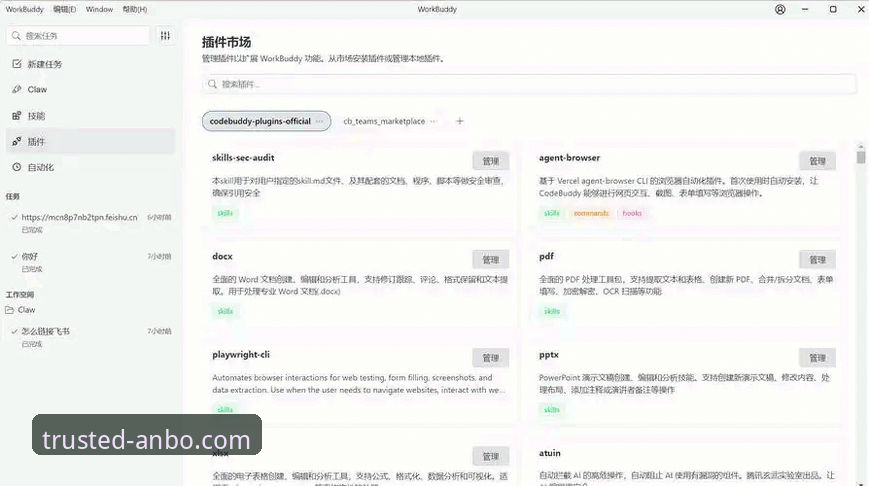Click the hooks tag on agent-browser
Image resolution: width=869 pixels, height=486 pixels.
click(632, 213)
